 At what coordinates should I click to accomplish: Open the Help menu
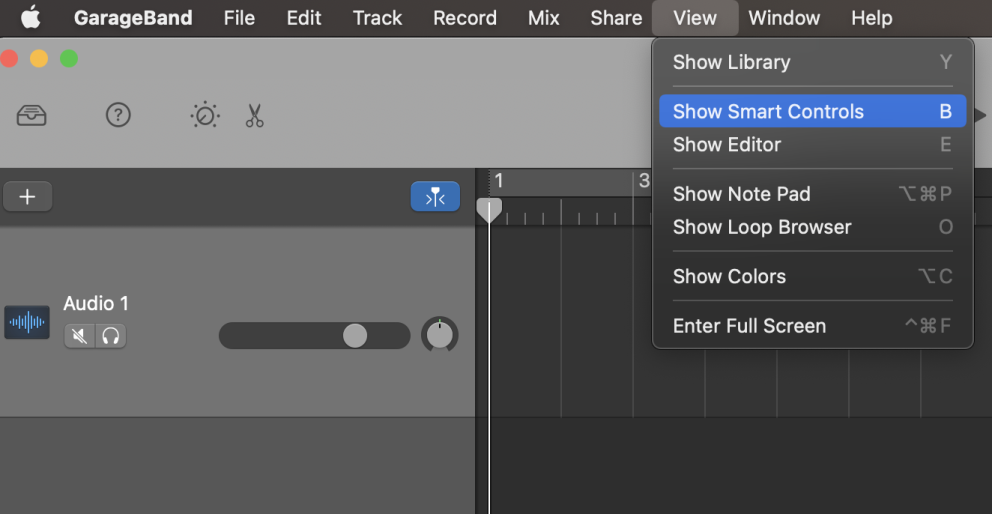click(x=872, y=18)
